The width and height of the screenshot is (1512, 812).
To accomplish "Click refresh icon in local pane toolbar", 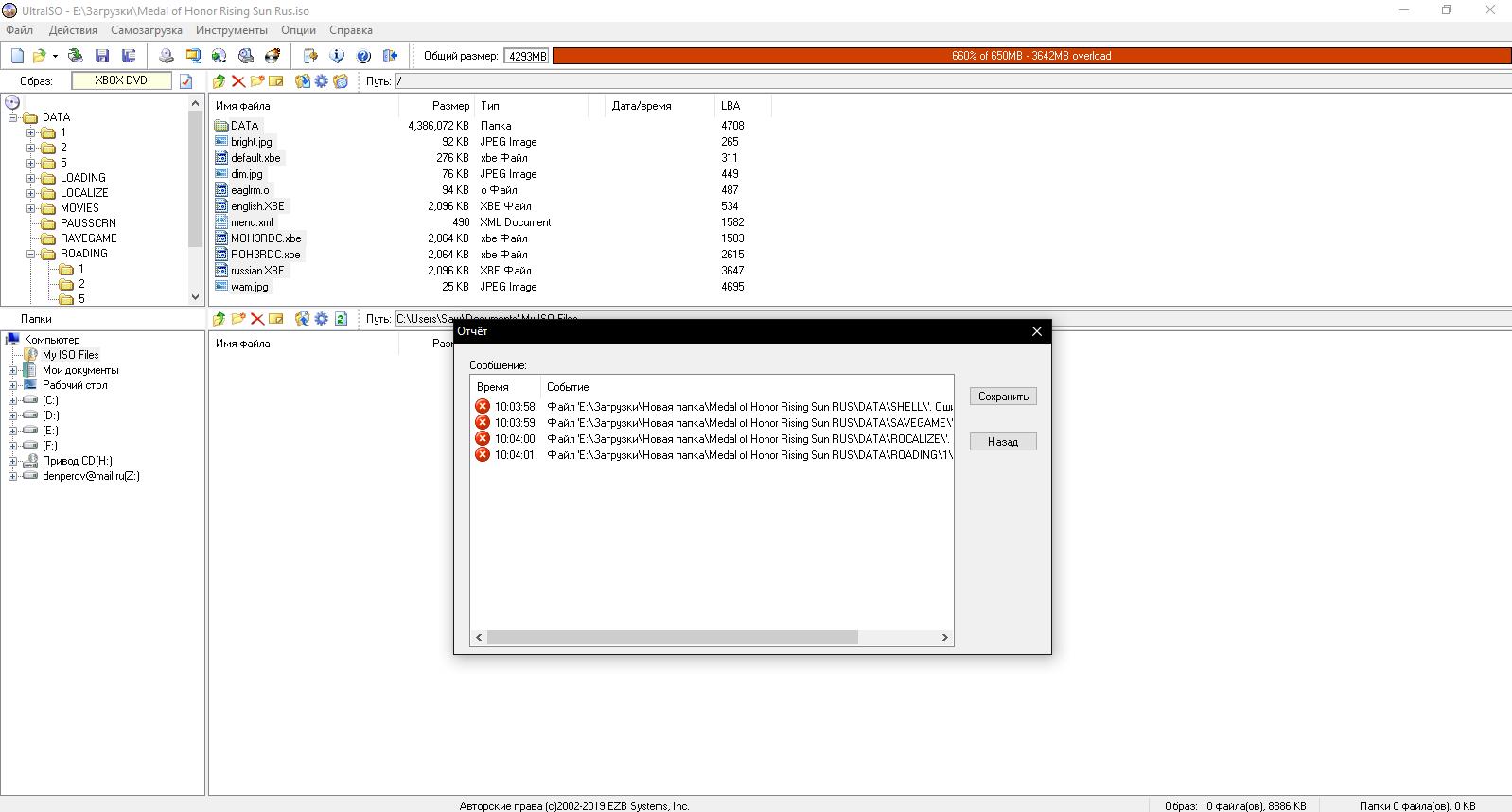I will coord(341,319).
